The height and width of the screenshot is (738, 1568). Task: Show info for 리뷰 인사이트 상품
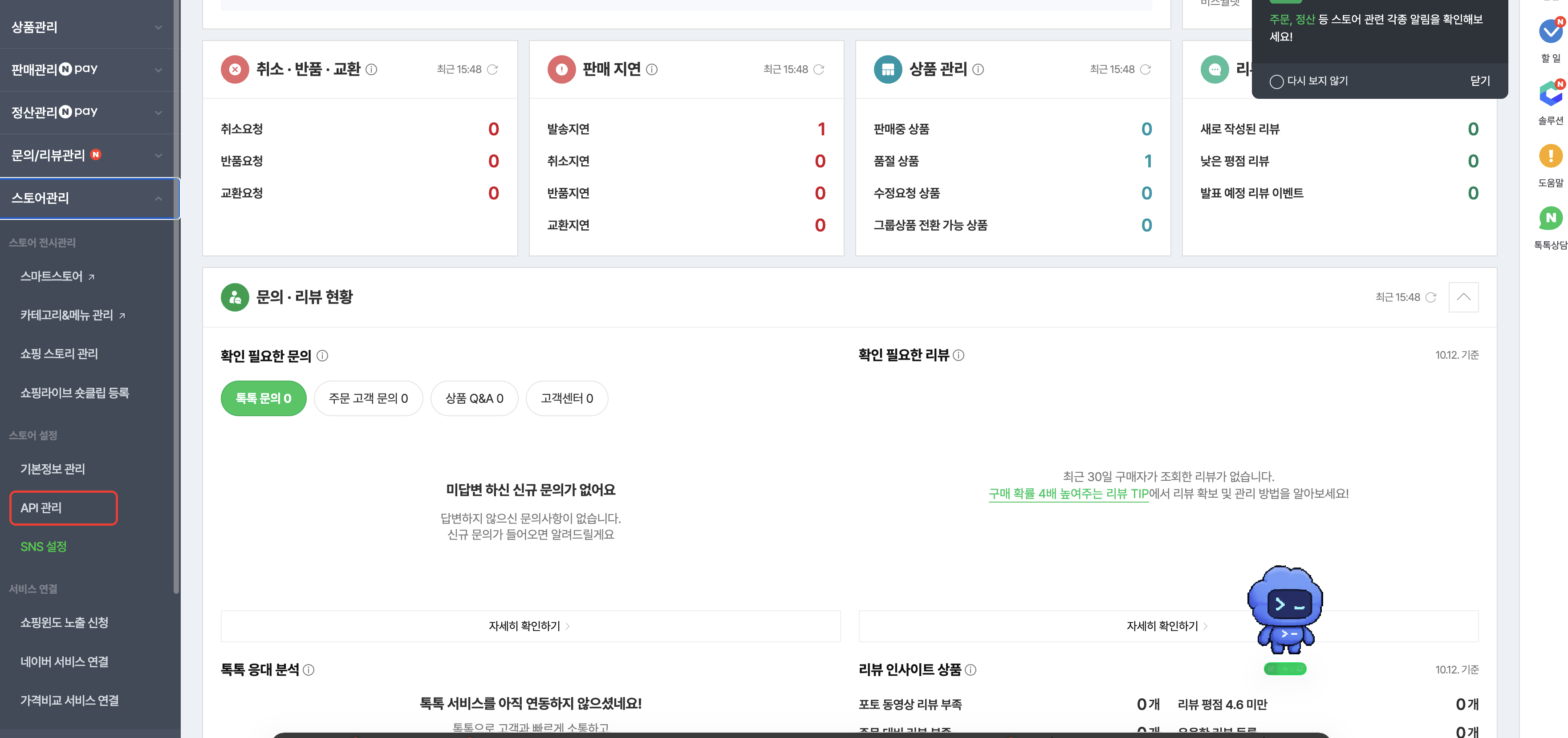970,669
